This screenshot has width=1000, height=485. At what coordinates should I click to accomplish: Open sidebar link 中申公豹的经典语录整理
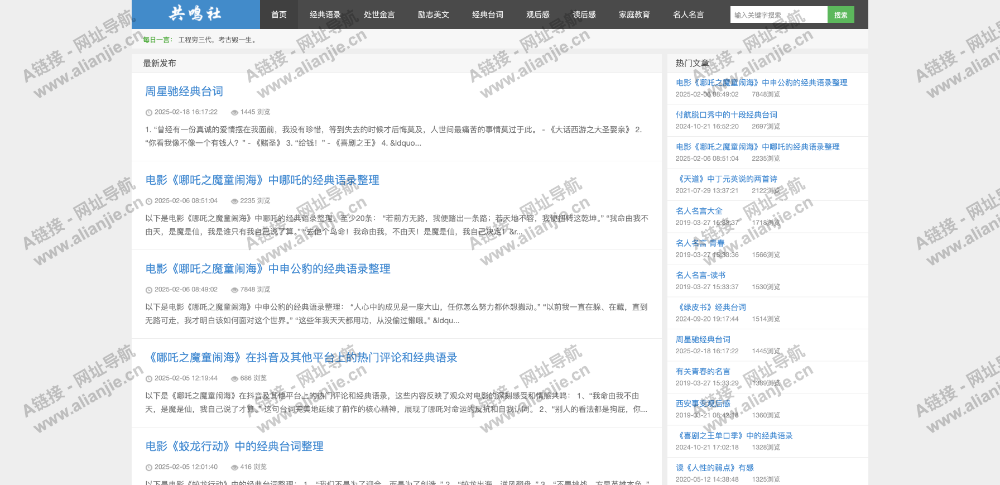point(761,83)
